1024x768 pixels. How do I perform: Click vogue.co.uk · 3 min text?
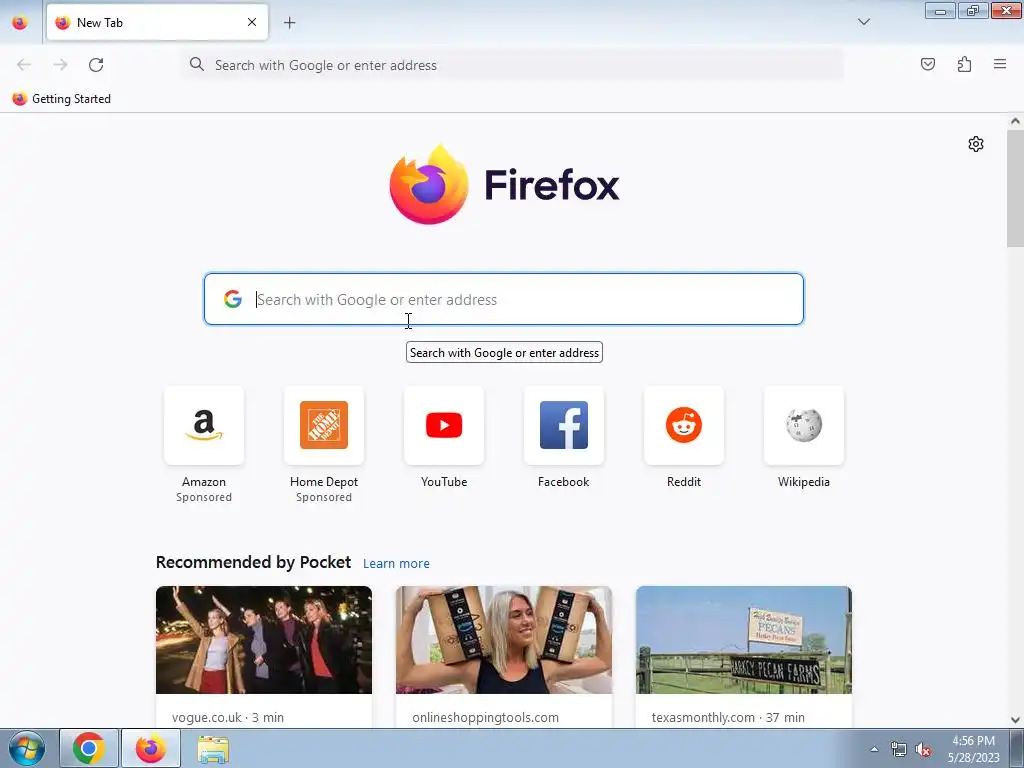(x=228, y=717)
